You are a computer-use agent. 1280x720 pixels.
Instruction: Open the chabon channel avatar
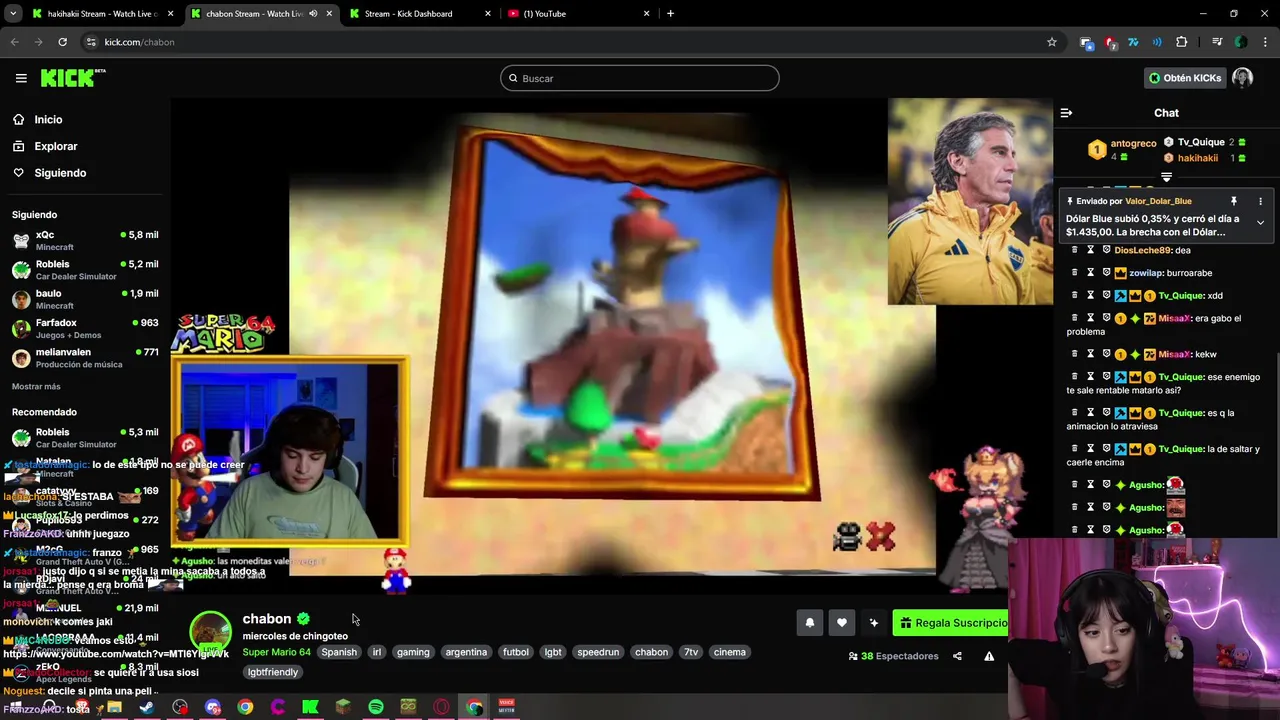coord(210,633)
